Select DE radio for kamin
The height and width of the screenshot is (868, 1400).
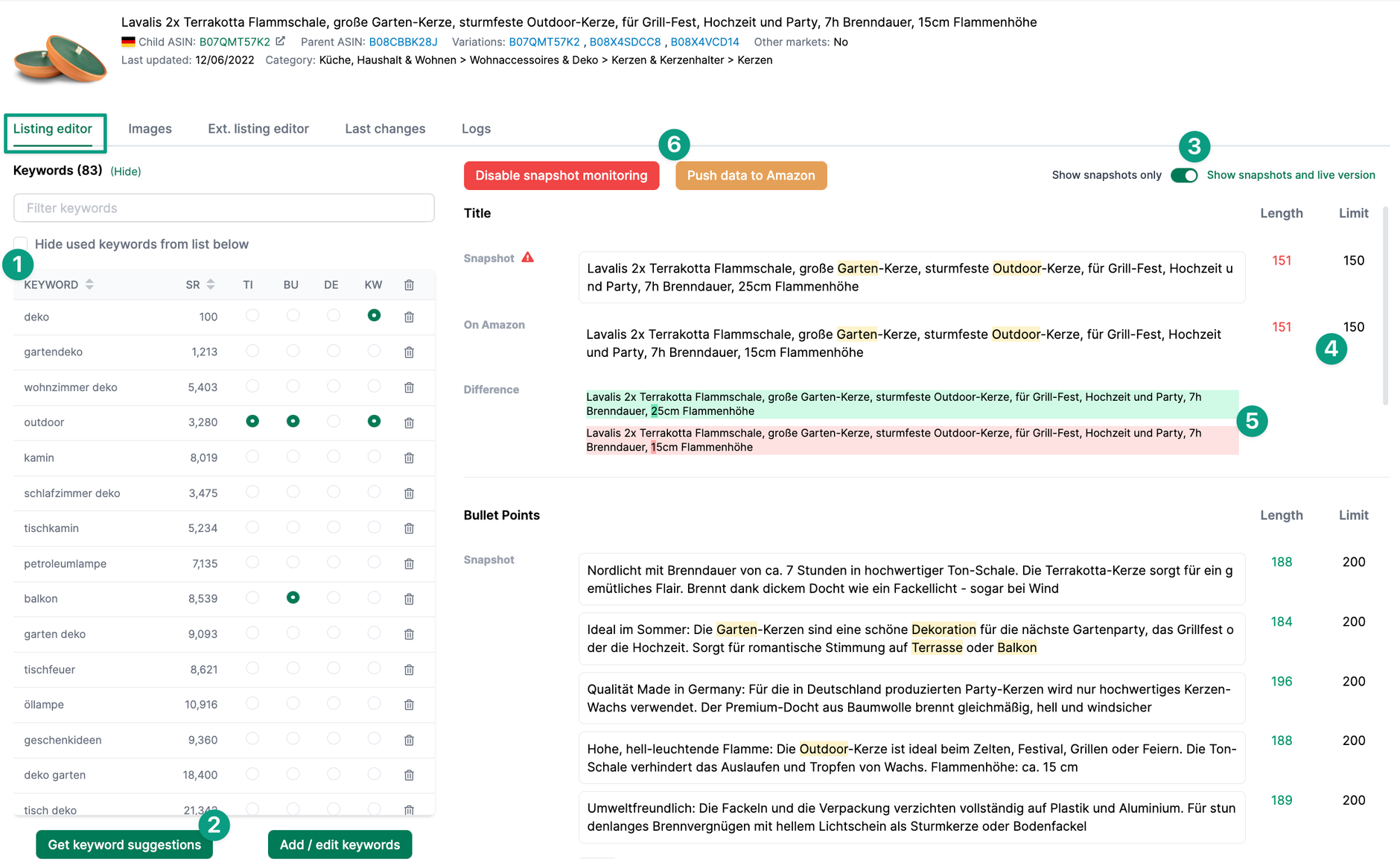[334, 457]
